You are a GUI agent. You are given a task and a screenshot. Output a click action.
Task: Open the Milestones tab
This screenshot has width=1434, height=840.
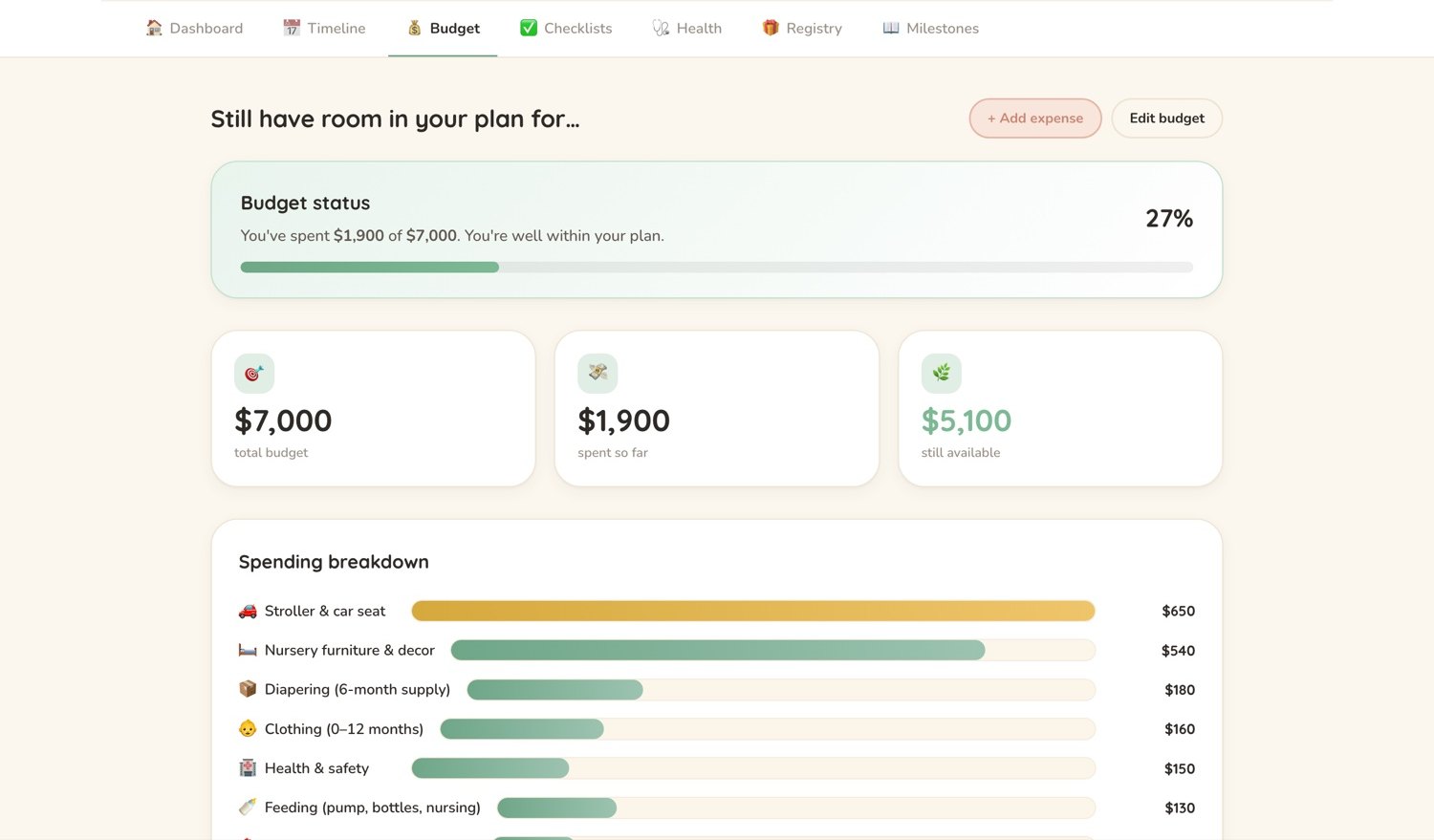(x=930, y=29)
